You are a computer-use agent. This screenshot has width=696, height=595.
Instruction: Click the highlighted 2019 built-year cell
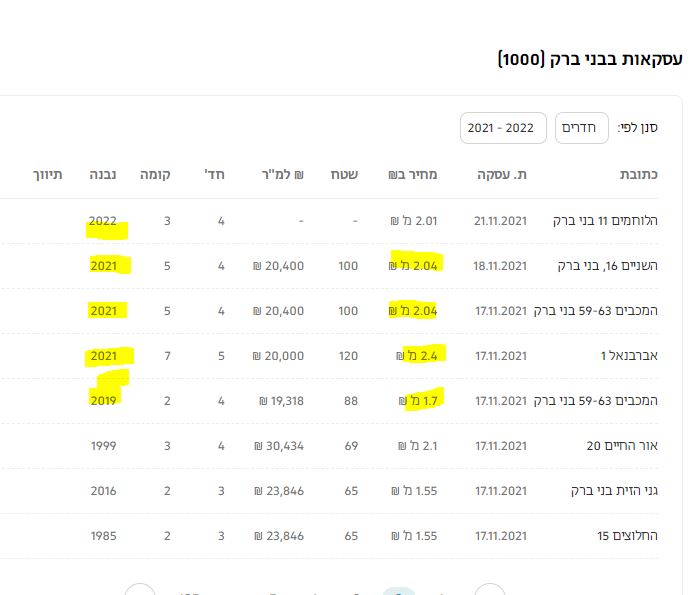point(104,400)
